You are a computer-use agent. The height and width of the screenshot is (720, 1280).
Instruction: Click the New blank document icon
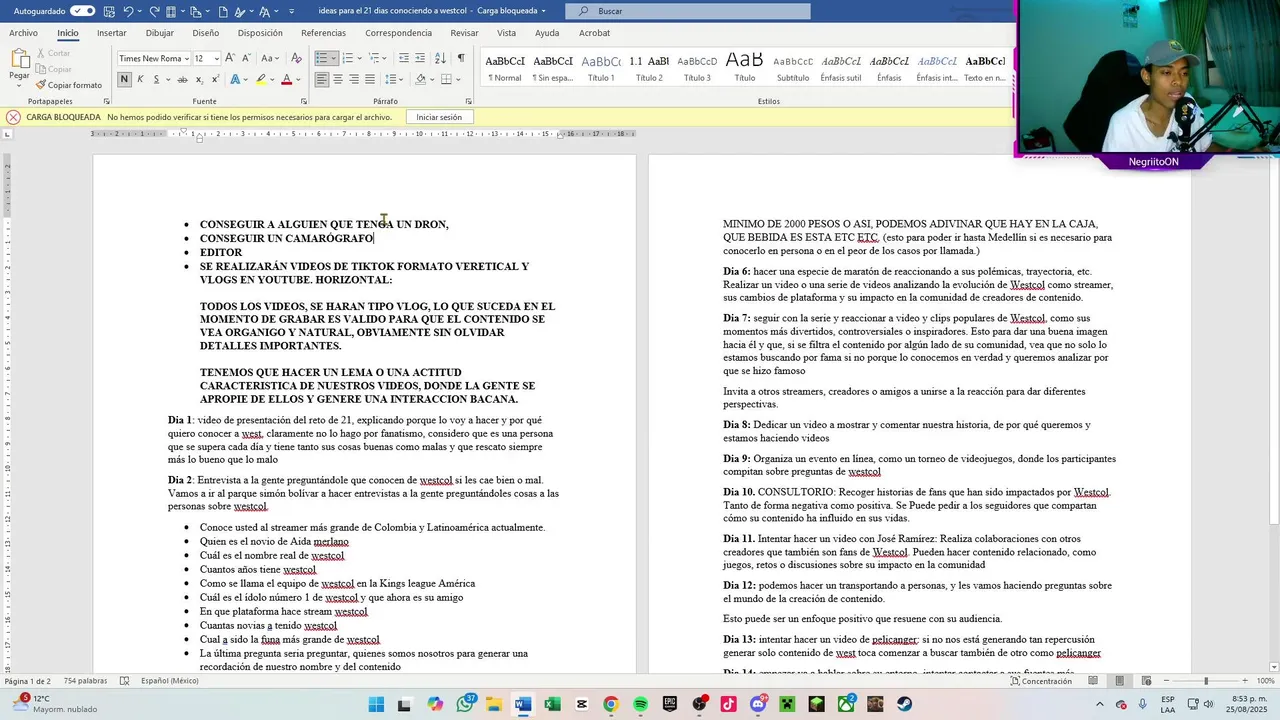click(x=223, y=11)
